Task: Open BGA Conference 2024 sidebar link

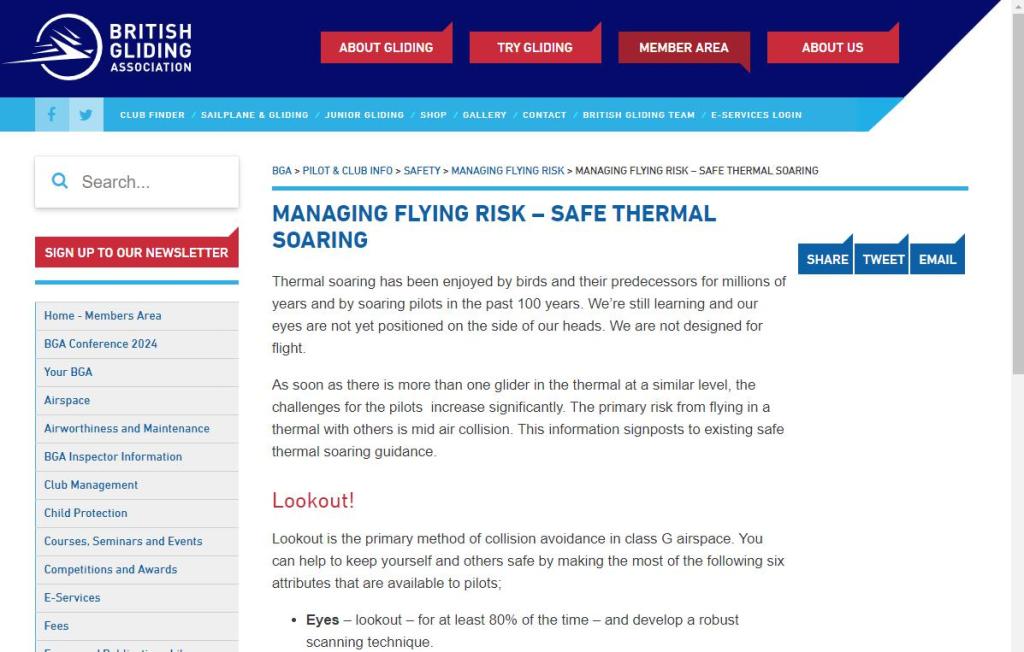Action: [x=101, y=344]
